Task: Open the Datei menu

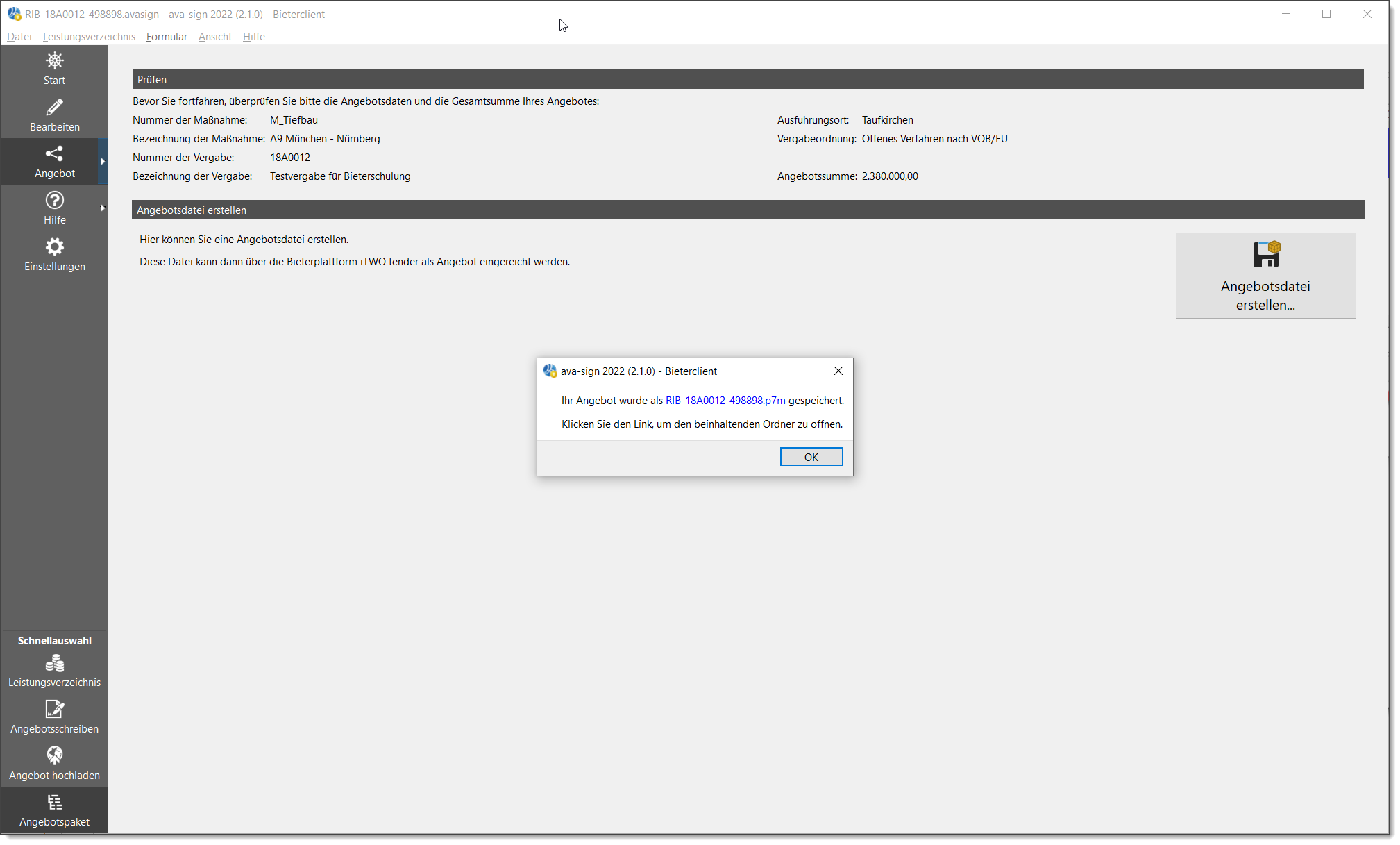Action: pos(19,37)
